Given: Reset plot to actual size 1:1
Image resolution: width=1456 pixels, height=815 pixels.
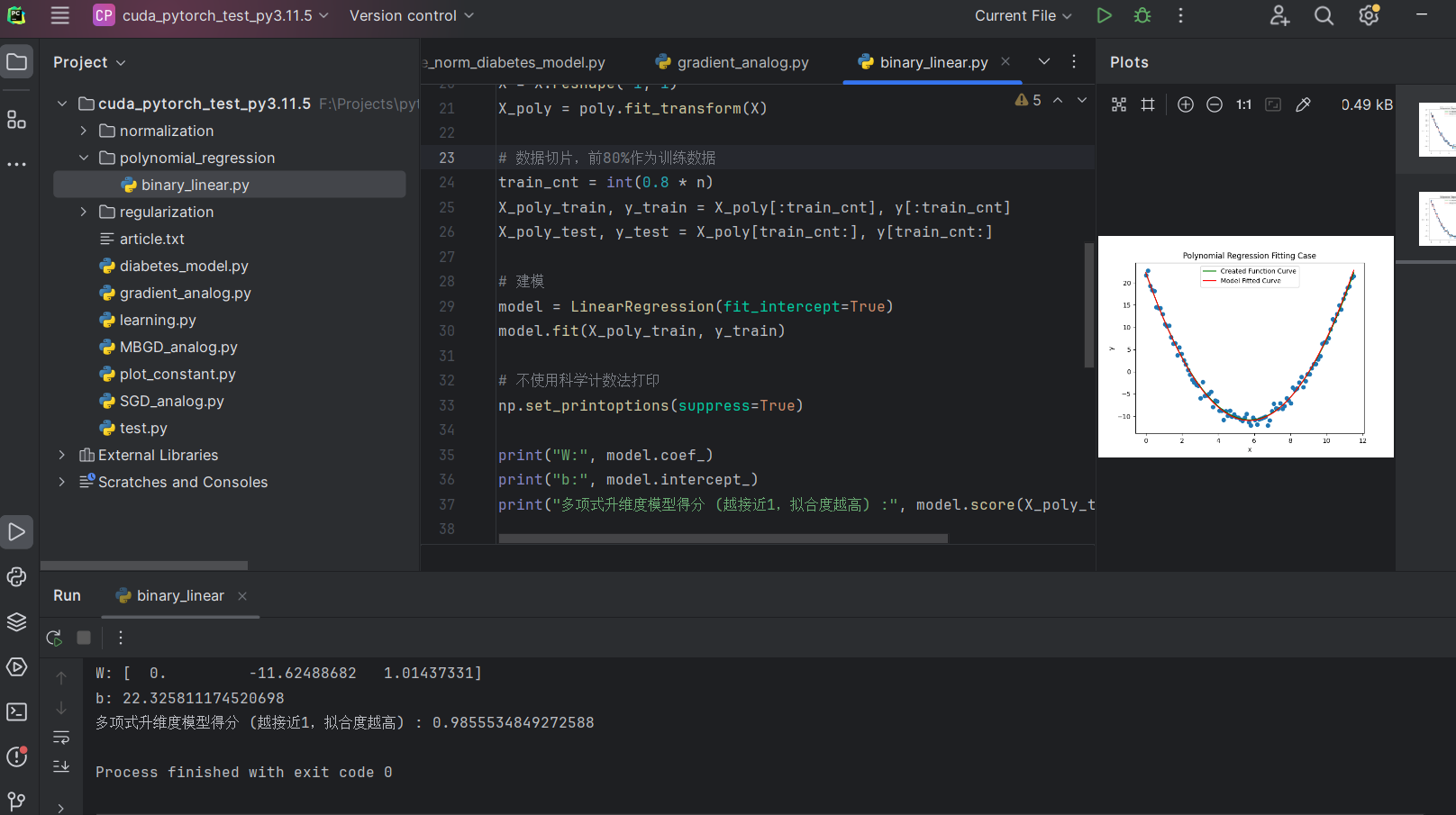Looking at the screenshot, I should pos(1243,104).
